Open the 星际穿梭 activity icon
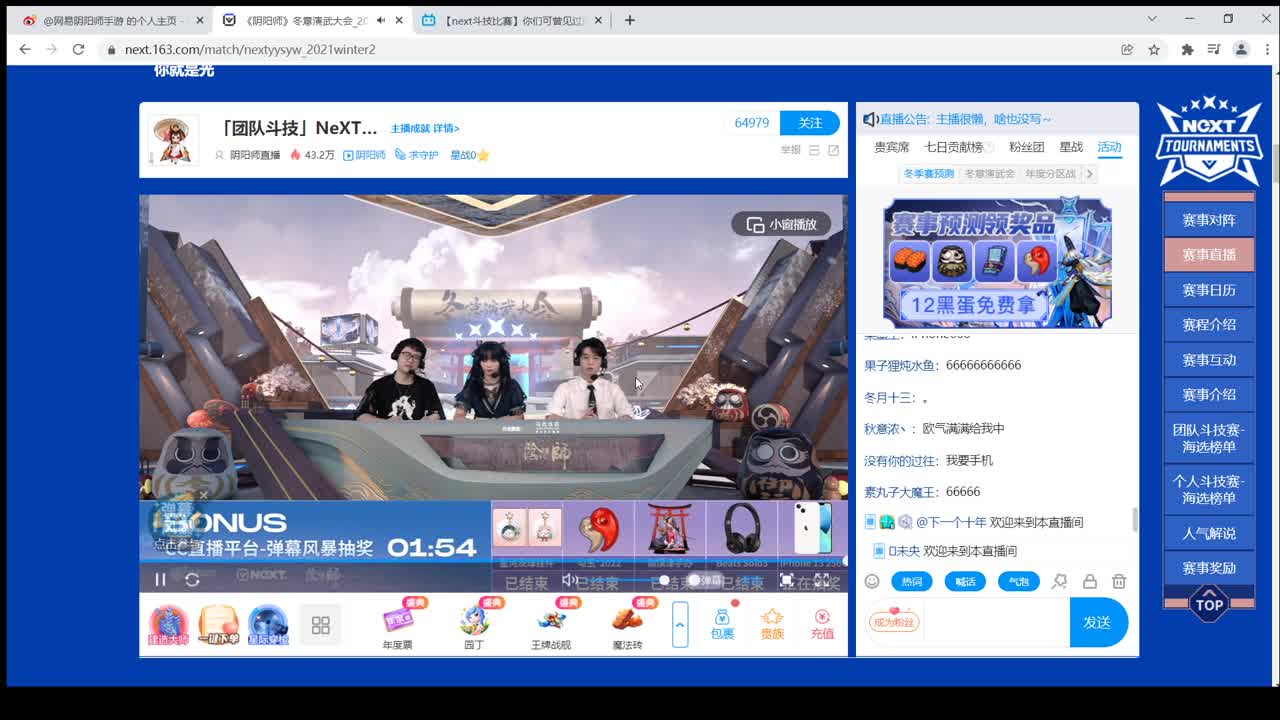 [x=268, y=625]
